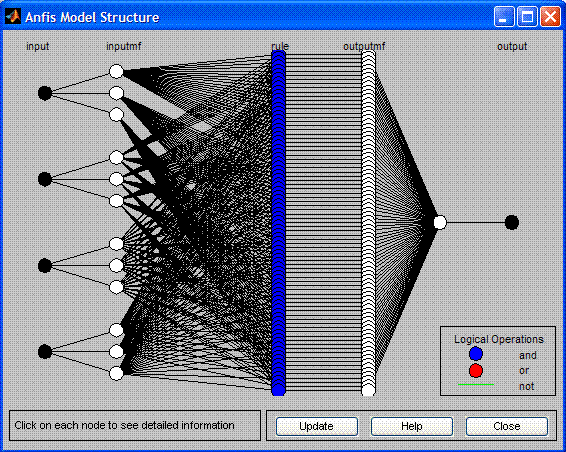The width and height of the screenshot is (566, 452).
Task: Maximize the Anfis Model Structure window
Action: [x=527, y=17]
